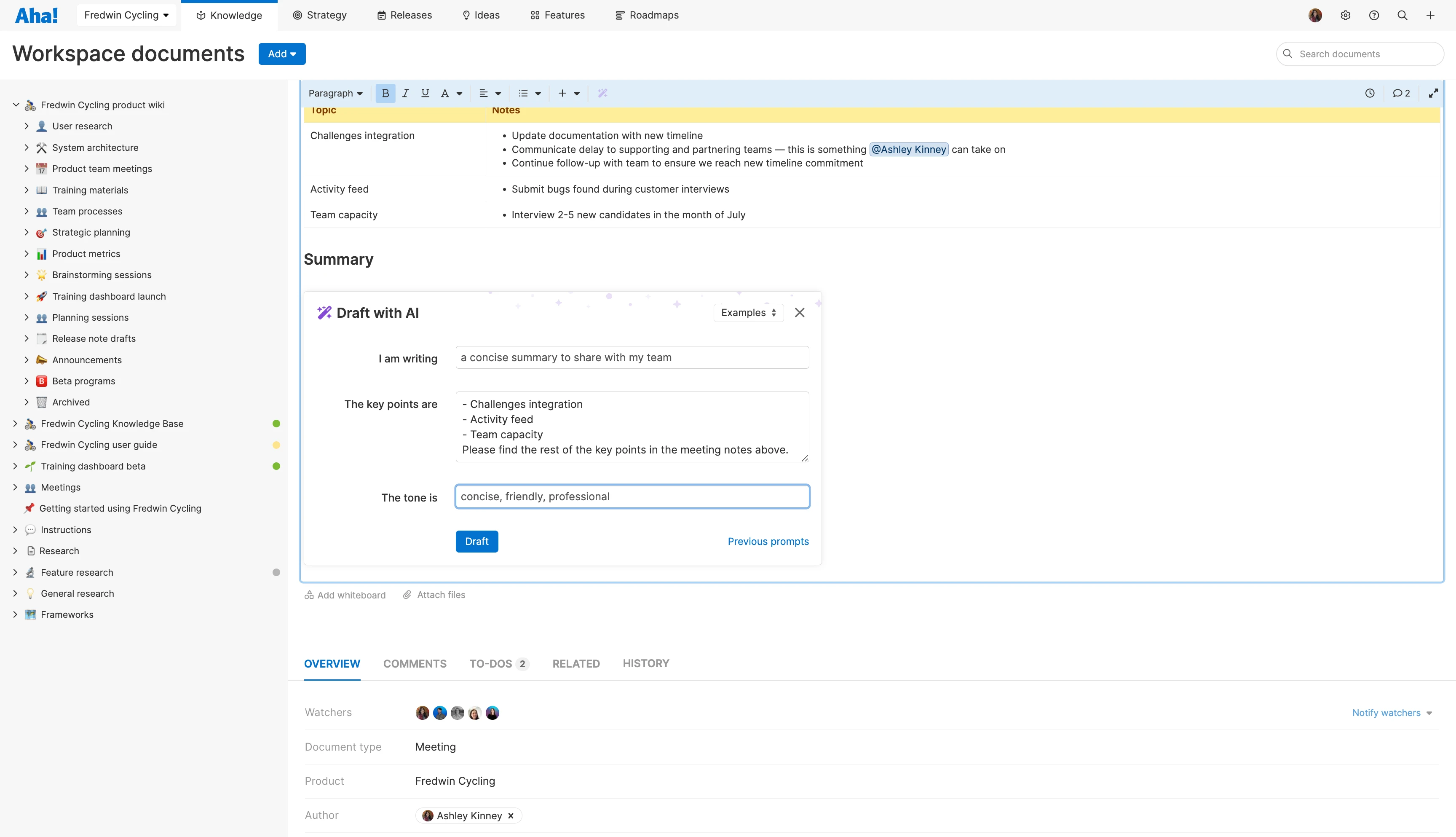Toggle bold formatting in editor toolbar
This screenshot has width=1456, height=837.
385,93
